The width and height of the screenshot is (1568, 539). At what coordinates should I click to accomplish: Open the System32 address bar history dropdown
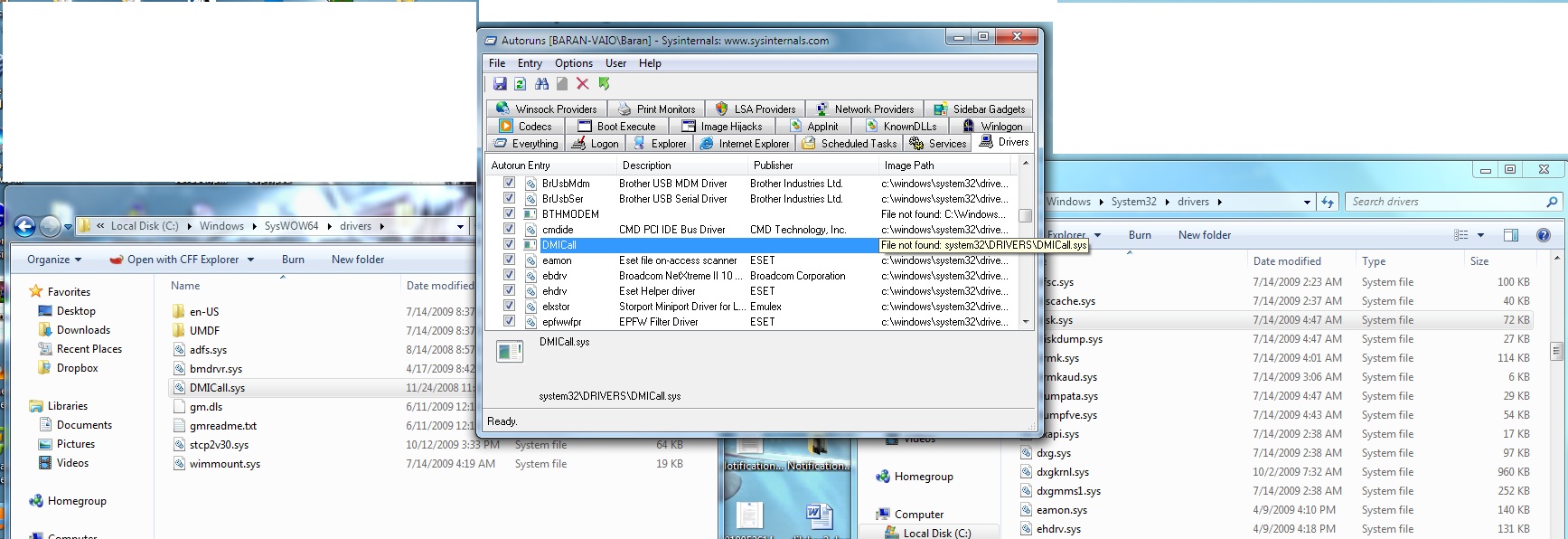[1307, 203]
